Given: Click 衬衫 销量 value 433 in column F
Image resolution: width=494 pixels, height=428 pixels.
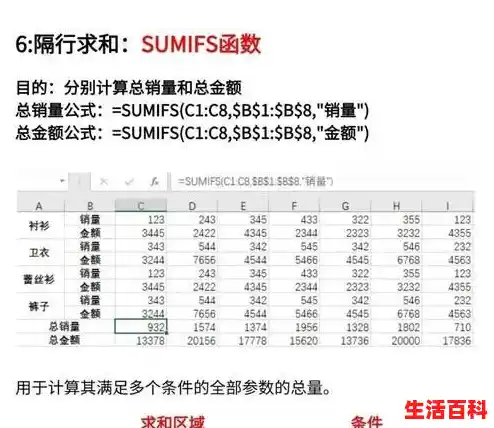Looking at the screenshot, I should pos(294,219).
